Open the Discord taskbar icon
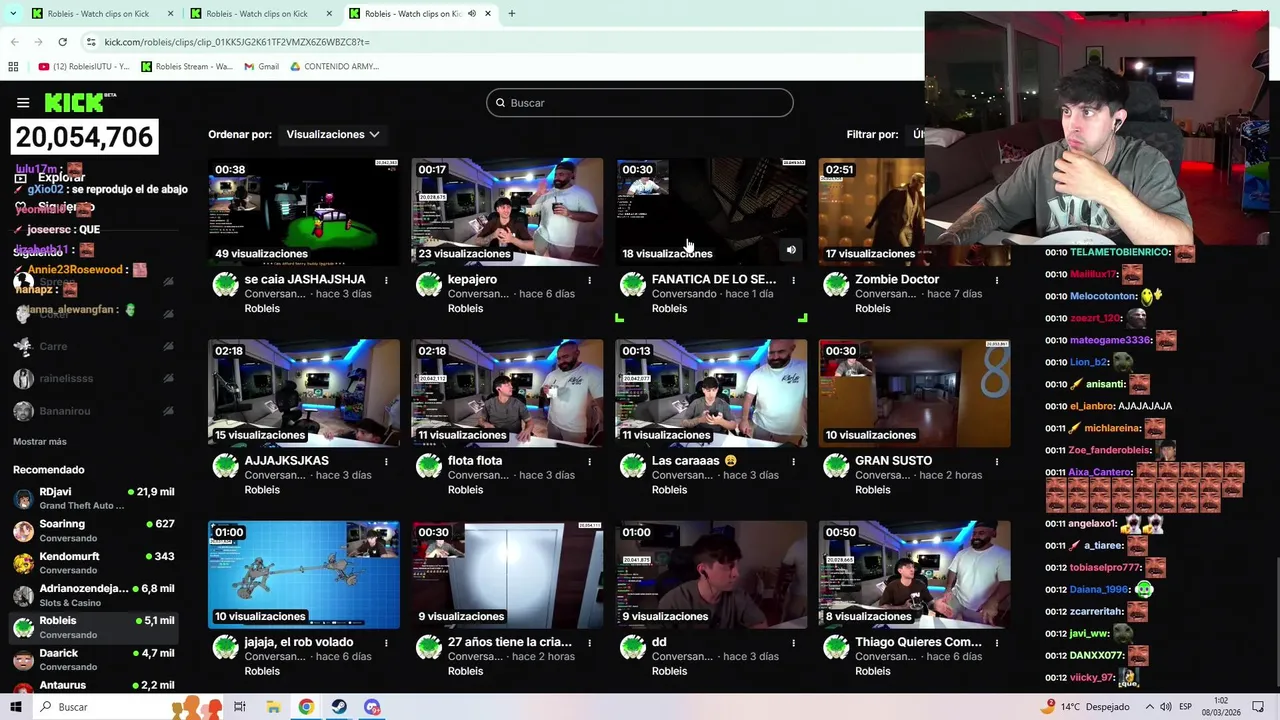The image size is (1280, 720). click(x=372, y=707)
